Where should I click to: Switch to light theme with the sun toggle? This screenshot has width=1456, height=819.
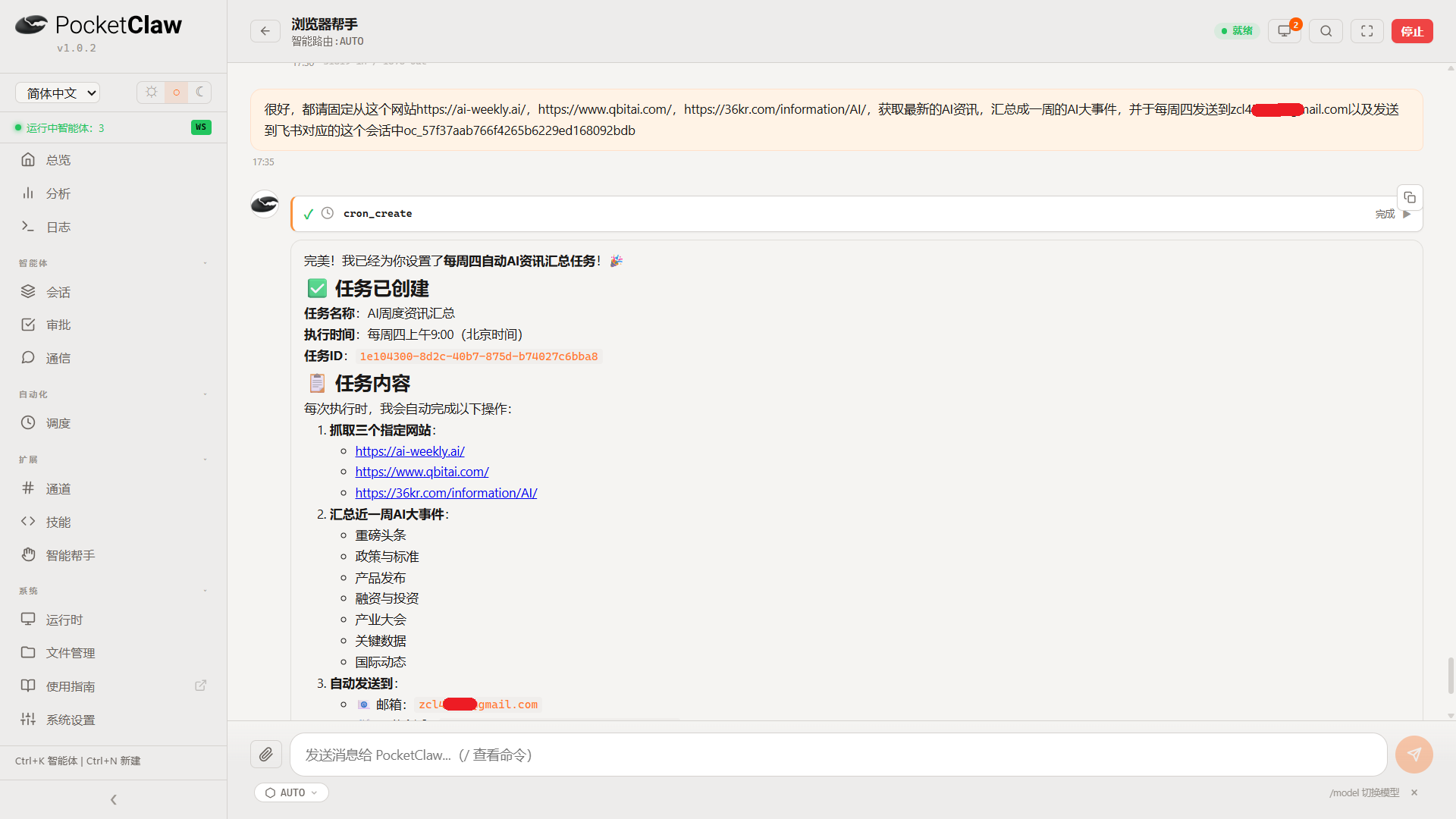152,93
